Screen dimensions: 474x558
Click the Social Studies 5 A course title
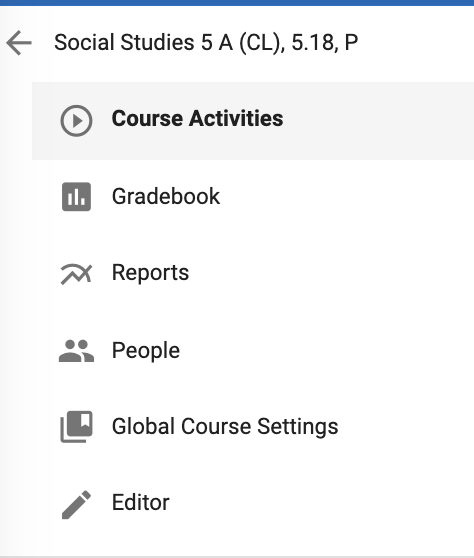tap(206, 43)
